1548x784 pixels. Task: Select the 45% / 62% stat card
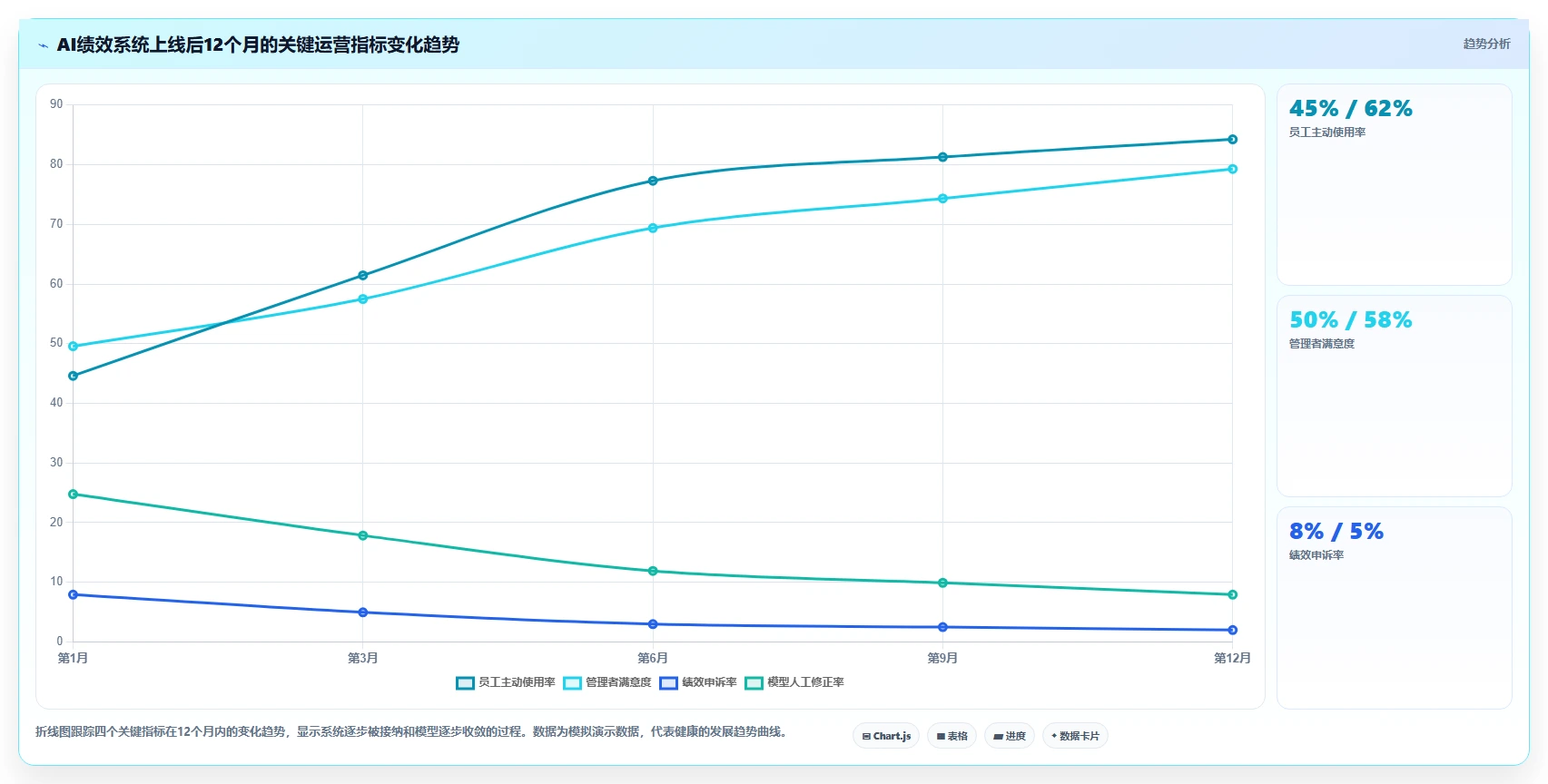(x=1394, y=185)
